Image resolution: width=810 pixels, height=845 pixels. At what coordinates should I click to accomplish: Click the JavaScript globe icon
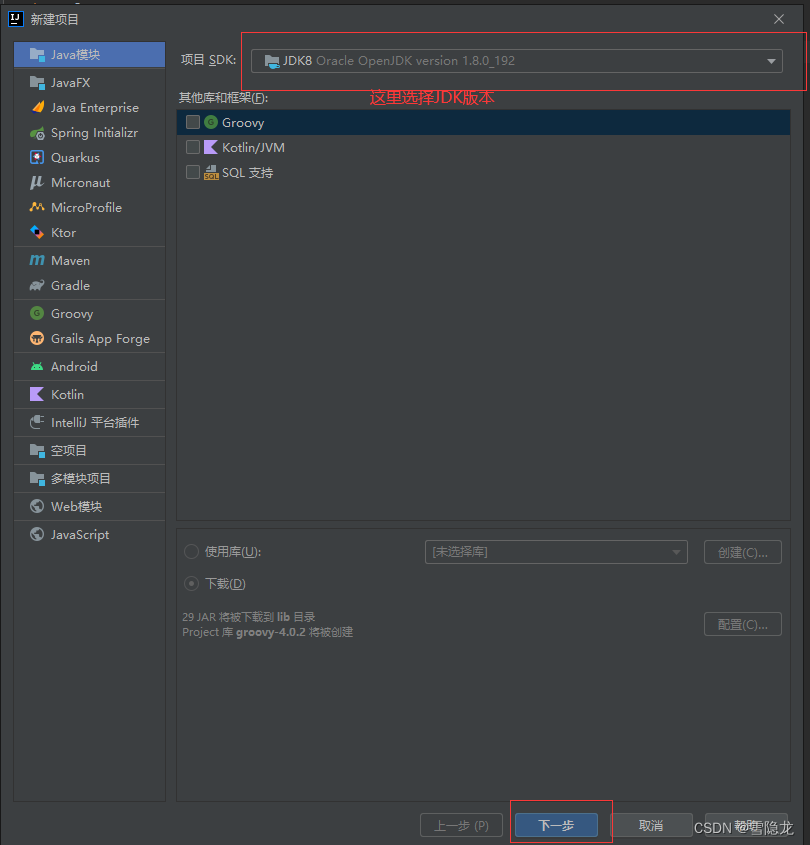coord(37,534)
